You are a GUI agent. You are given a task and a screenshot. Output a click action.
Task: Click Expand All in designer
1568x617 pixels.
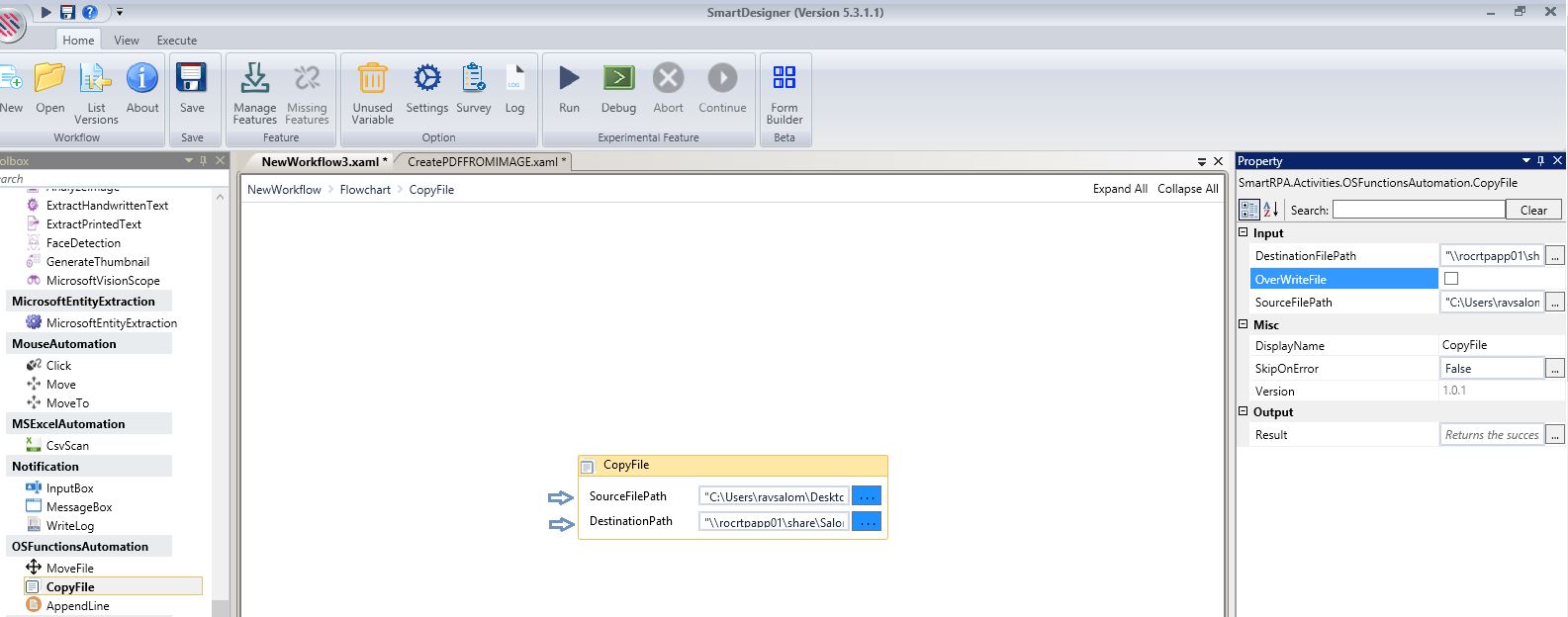click(1120, 189)
